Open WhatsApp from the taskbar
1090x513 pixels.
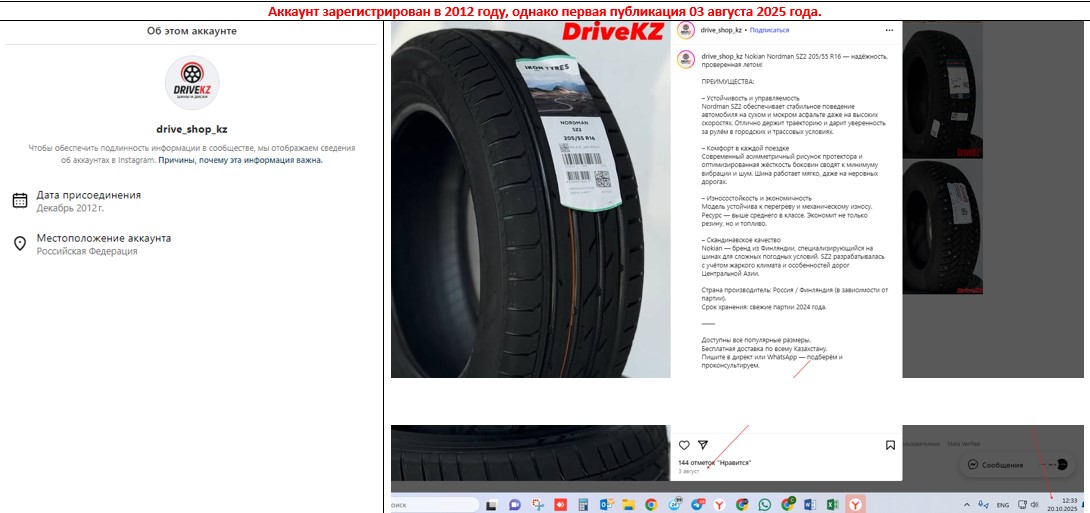pyautogui.click(x=765, y=505)
